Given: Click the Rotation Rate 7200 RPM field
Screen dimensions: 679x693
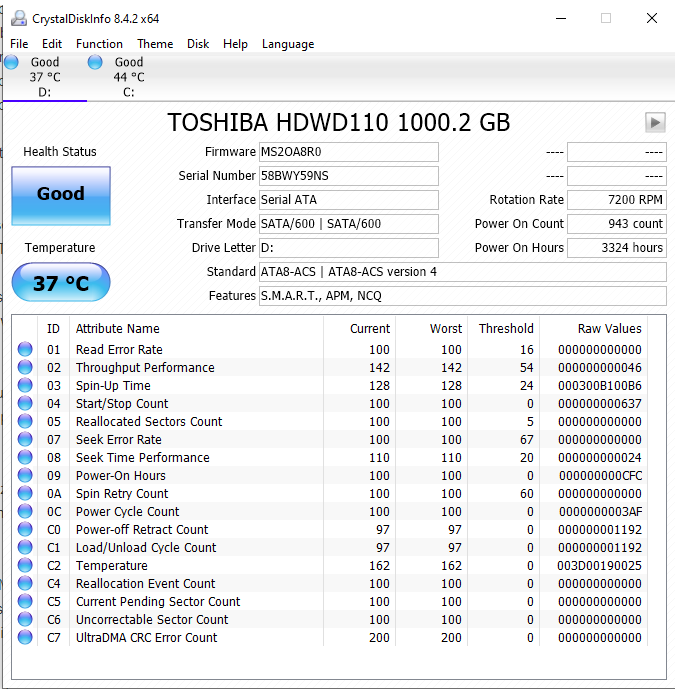Looking at the screenshot, I should (617, 200).
